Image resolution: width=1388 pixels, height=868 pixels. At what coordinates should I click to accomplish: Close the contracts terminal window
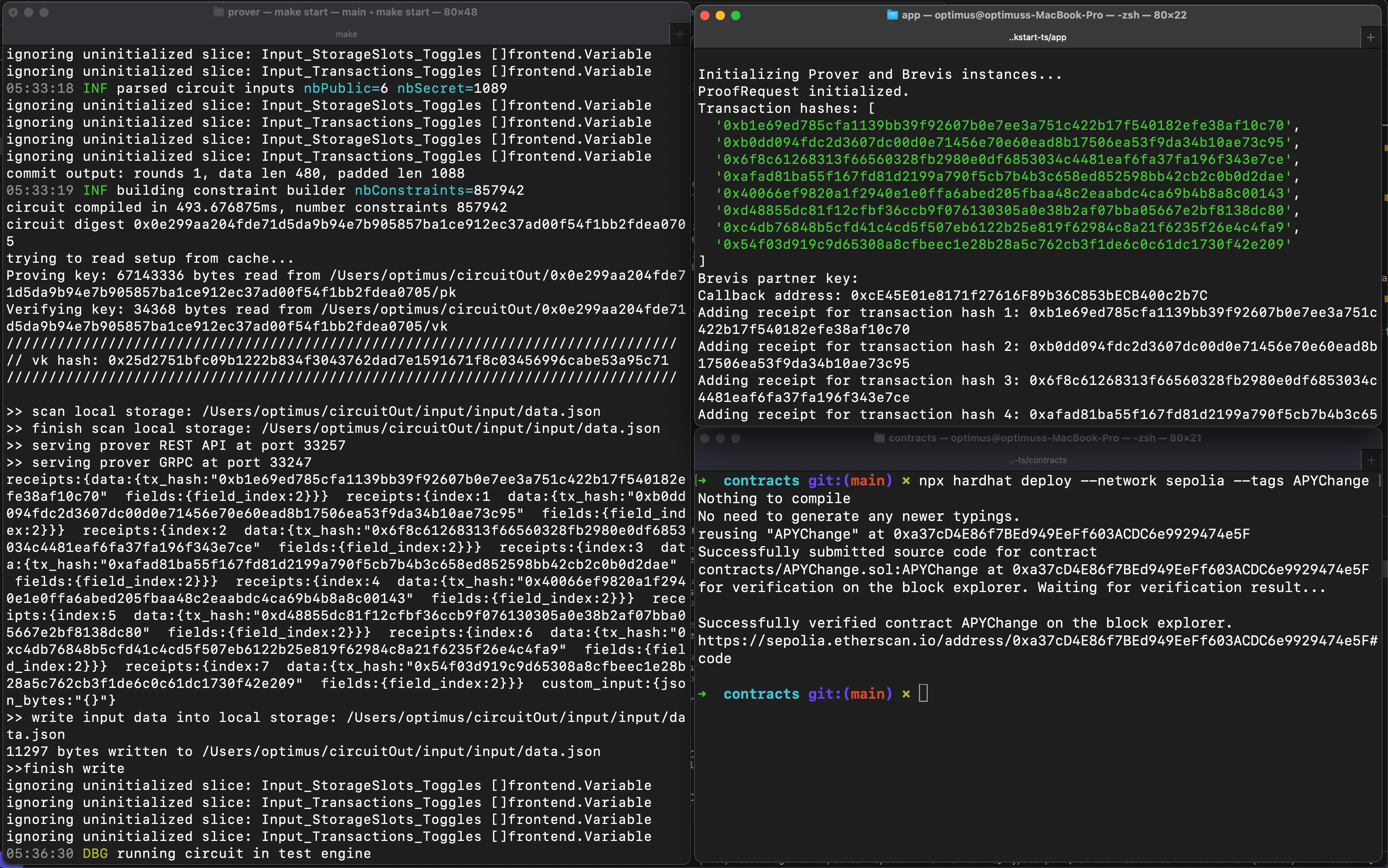pyautogui.click(x=705, y=438)
